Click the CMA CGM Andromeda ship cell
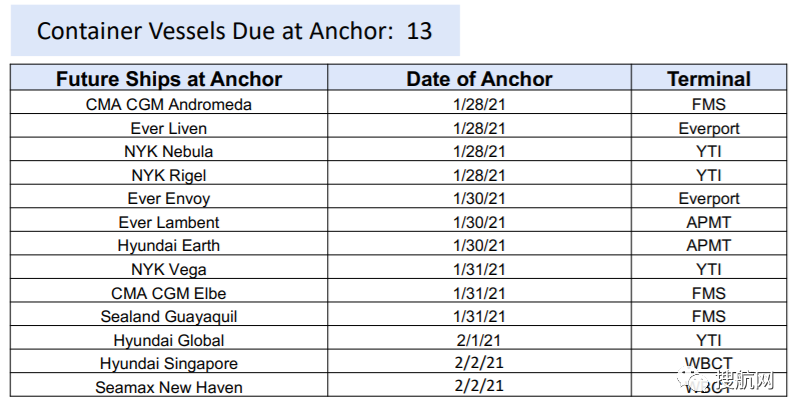Screen dimensions: 800x415 [x=169, y=105]
